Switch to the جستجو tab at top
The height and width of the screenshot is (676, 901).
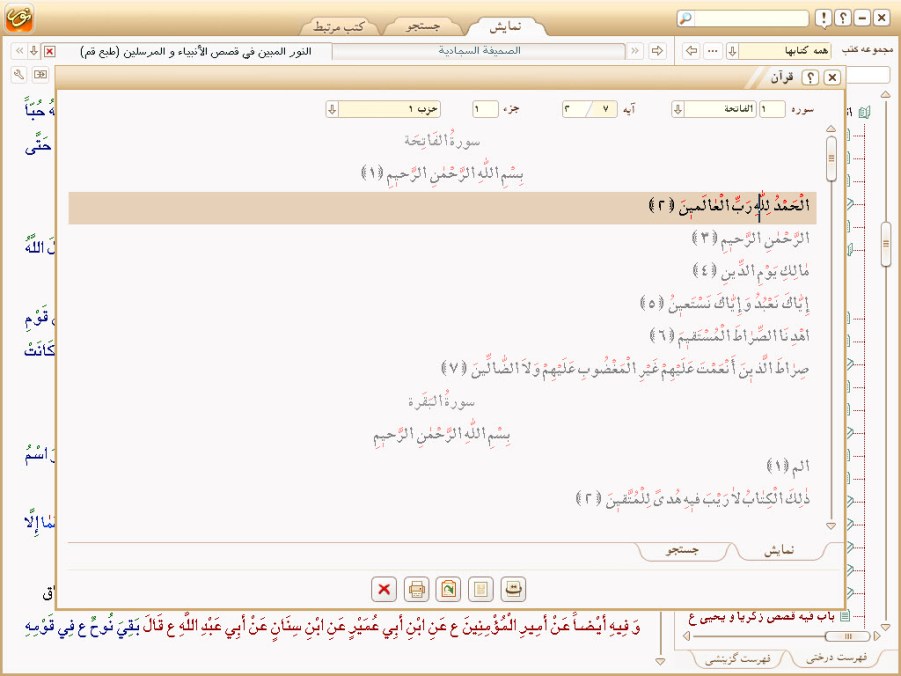[x=423, y=26]
